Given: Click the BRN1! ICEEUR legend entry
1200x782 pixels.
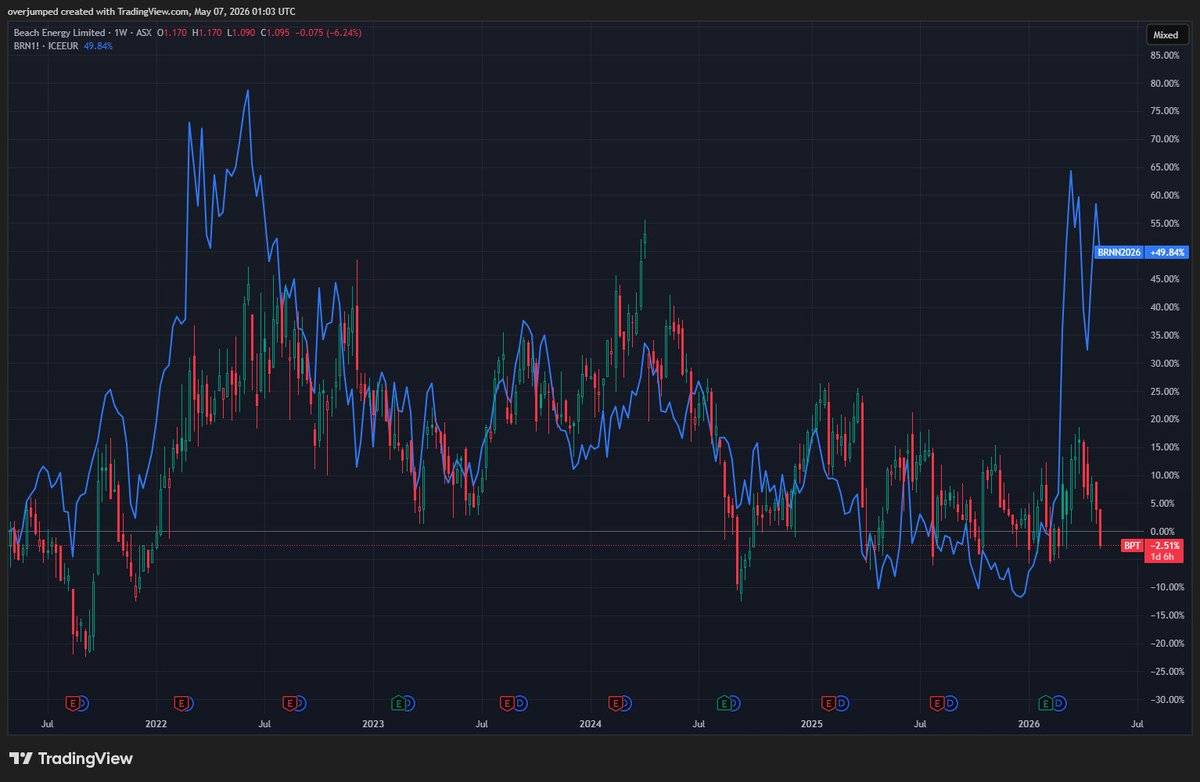Looking at the screenshot, I should (45, 46).
